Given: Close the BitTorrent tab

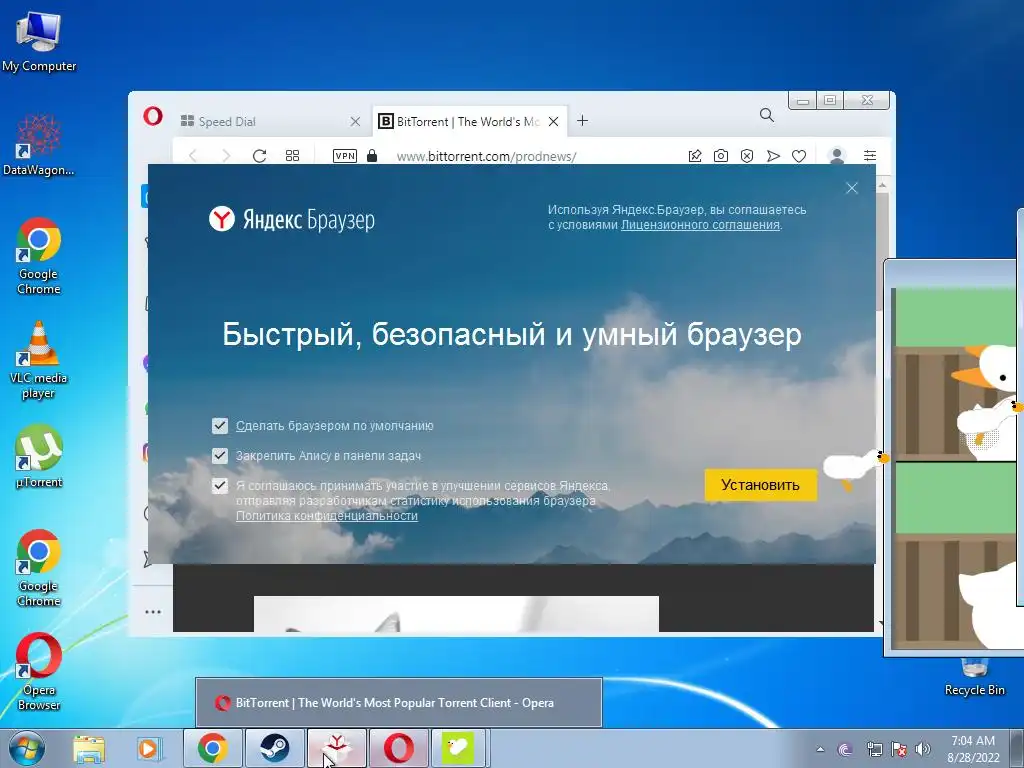Looking at the screenshot, I should pyautogui.click(x=553, y=121).
